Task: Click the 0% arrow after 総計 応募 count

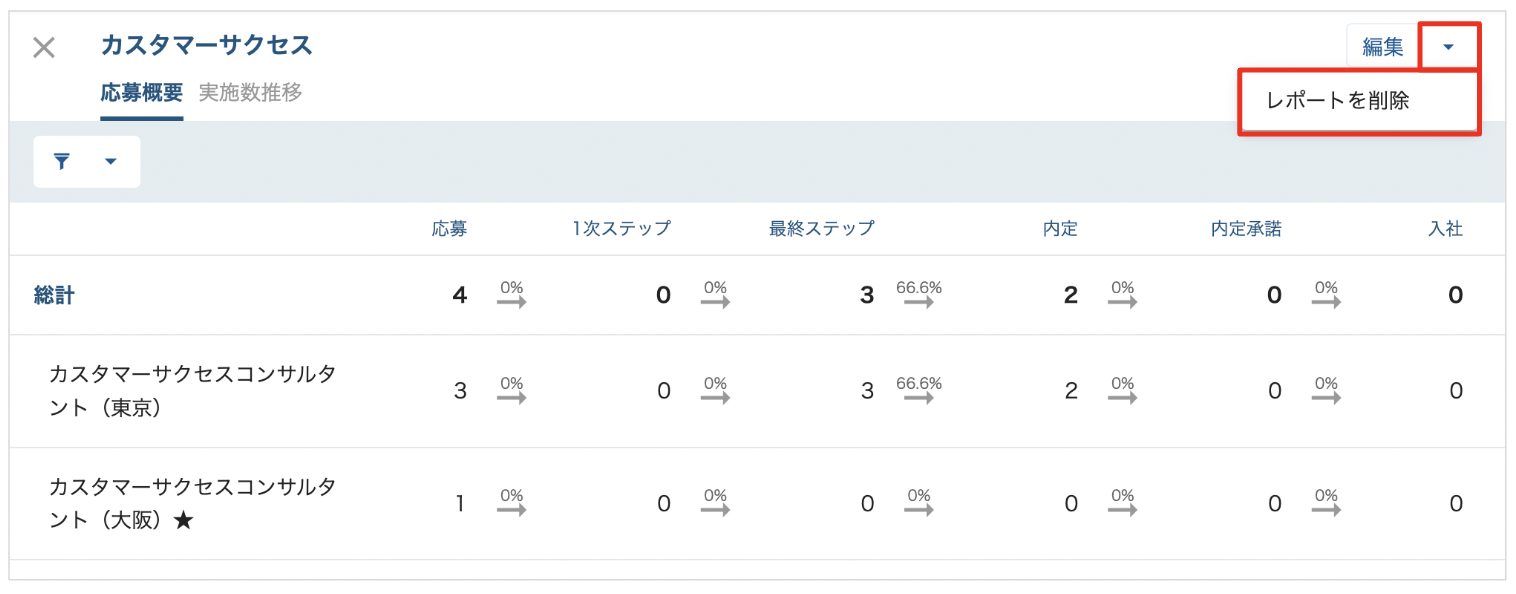Action: click(x=512, y=295)
